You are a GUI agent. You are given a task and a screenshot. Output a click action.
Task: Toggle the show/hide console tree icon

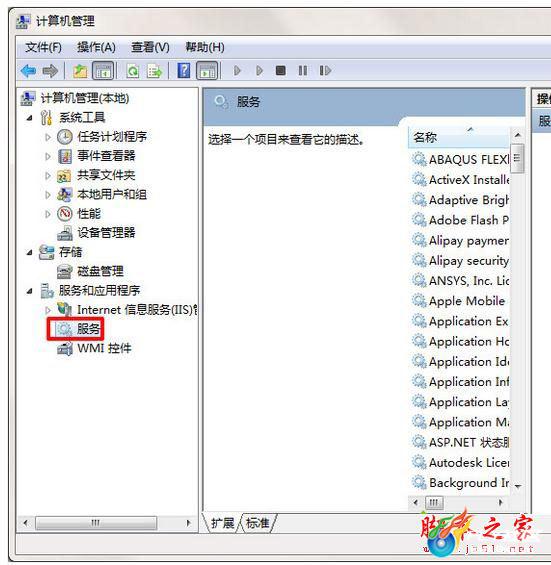click(x=103, y=71)
